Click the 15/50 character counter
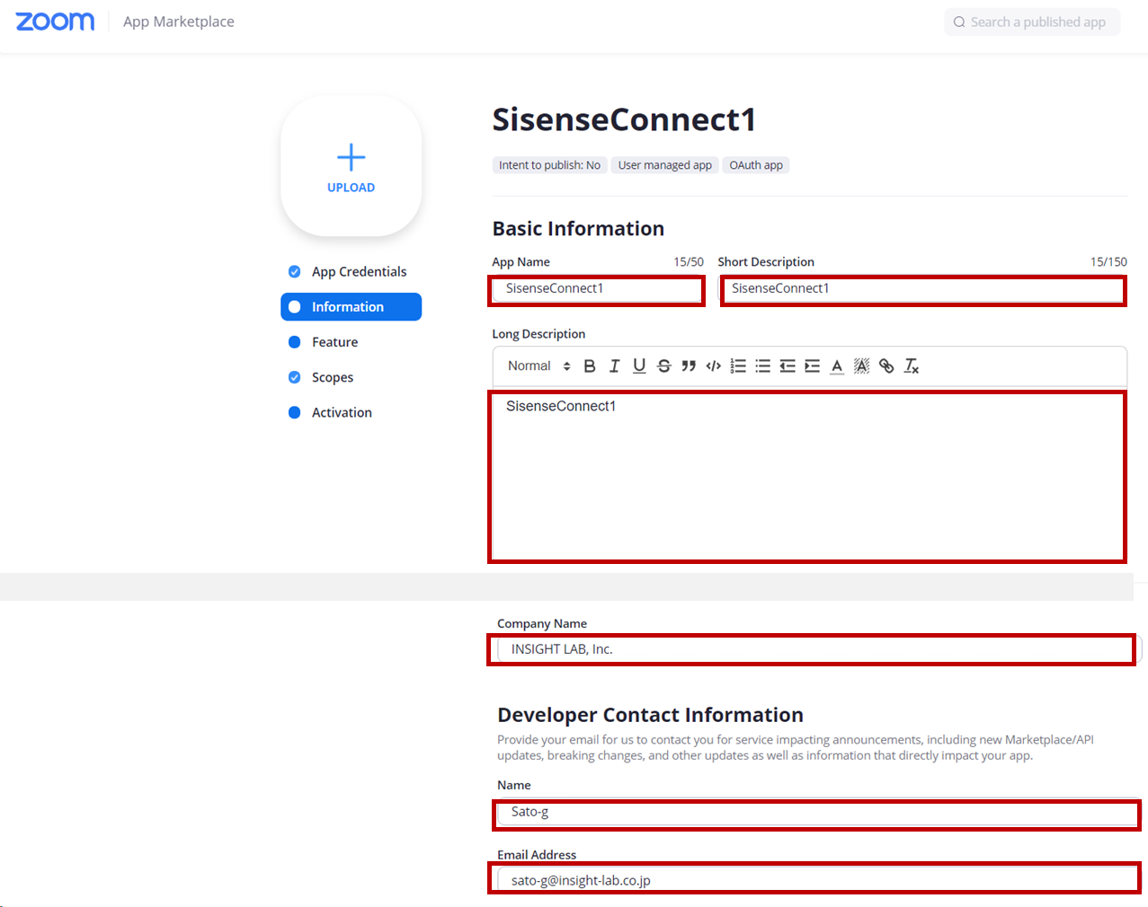The image size is (1148, 907). tap(688, 262)
